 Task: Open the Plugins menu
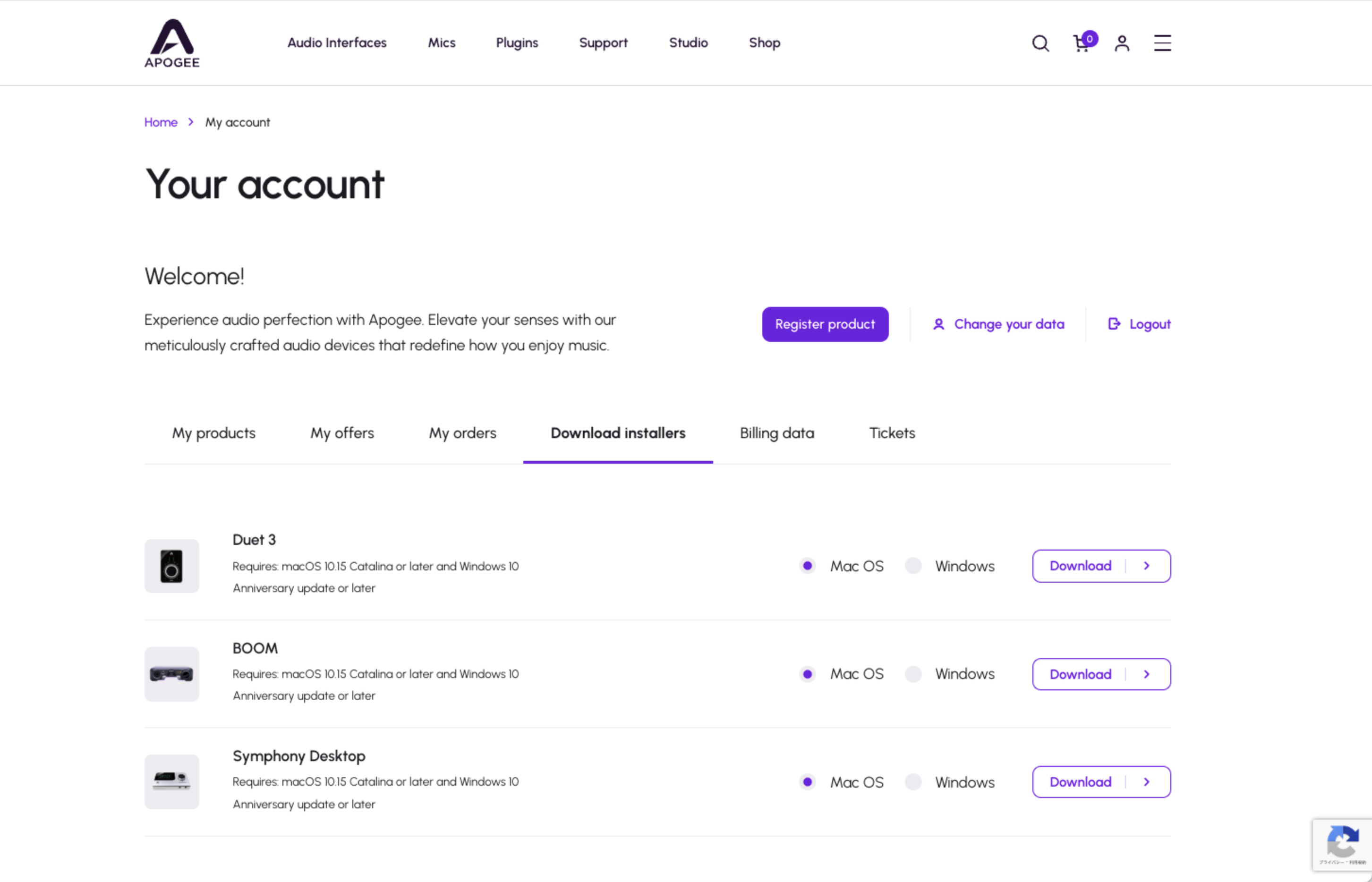pyautogui.click(x=517, y=43)
